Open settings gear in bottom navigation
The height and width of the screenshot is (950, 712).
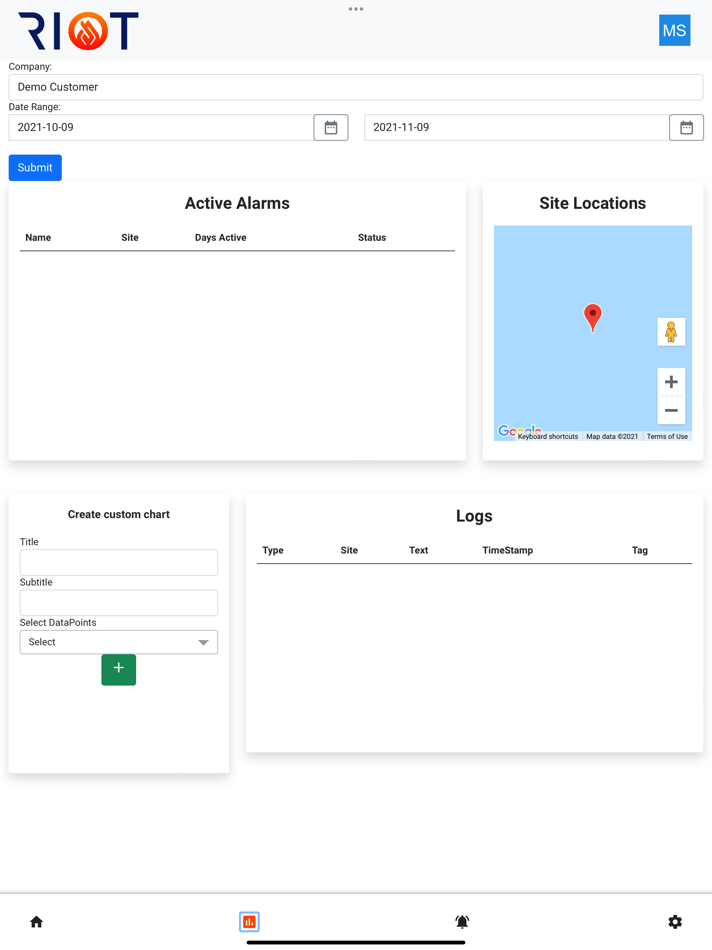click(675, 922)
